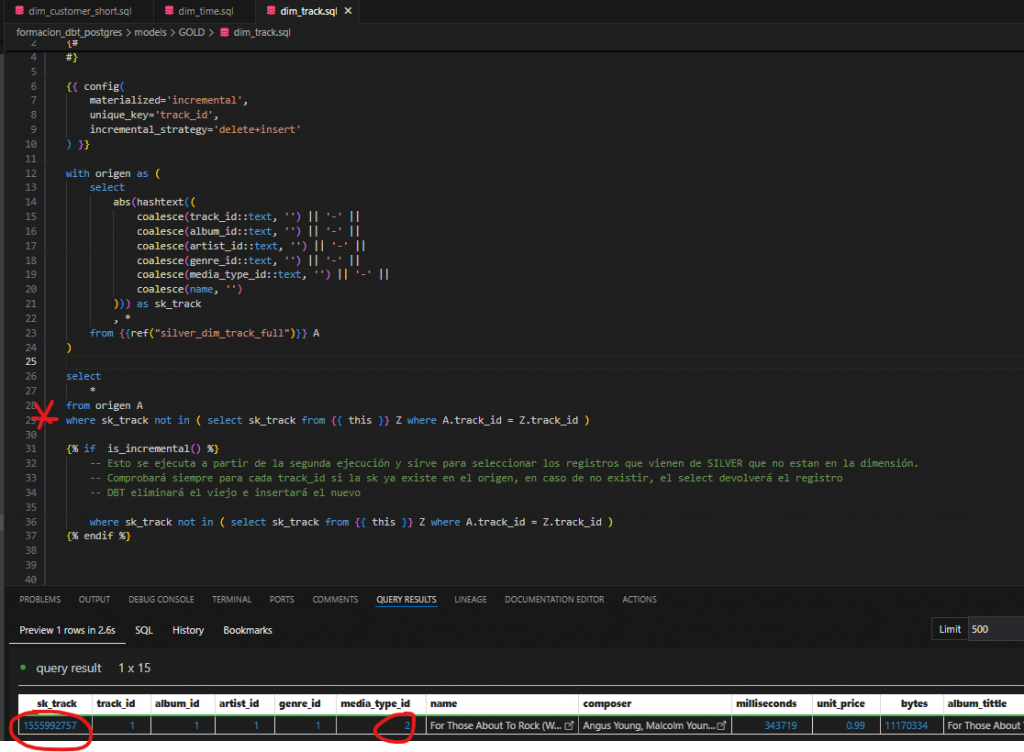Click the dim_customer_short.sql file icon
This screenshot has height=752, width=1024.
click(x=19, y=11)
